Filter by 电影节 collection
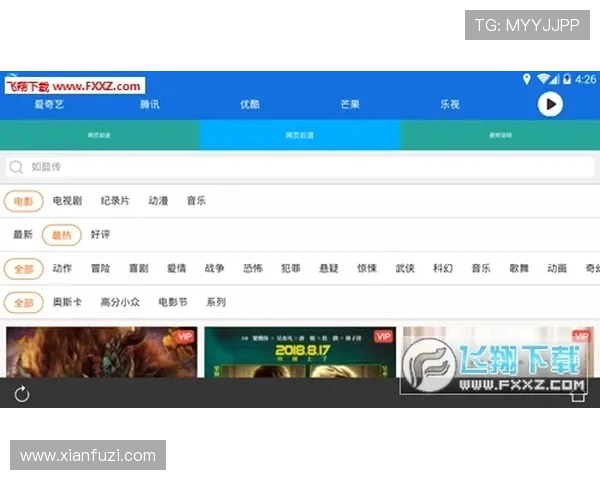 tap(173, 302)
